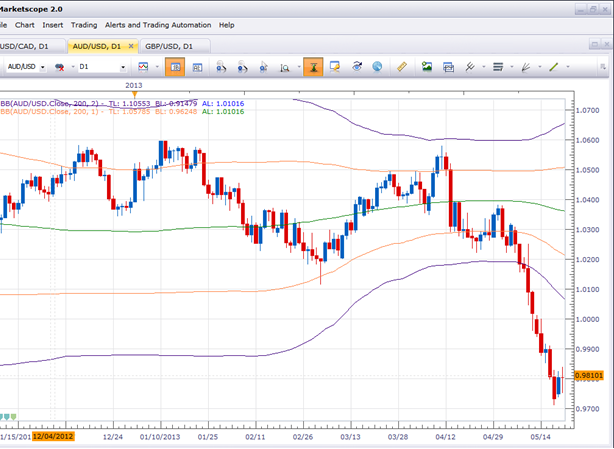Select the ruler measurement tool
Viewport: 614px width, 449px height.
pyautogui.click(x=402, y=67)
